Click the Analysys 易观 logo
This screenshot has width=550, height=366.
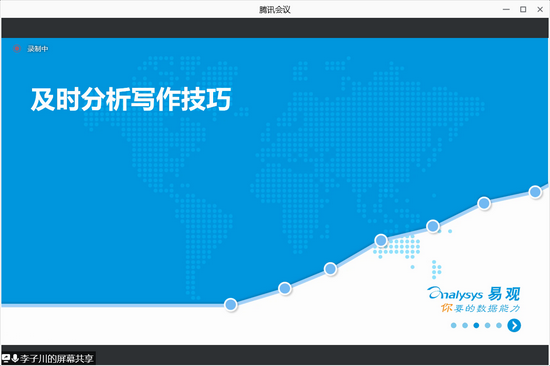point(473,294)
